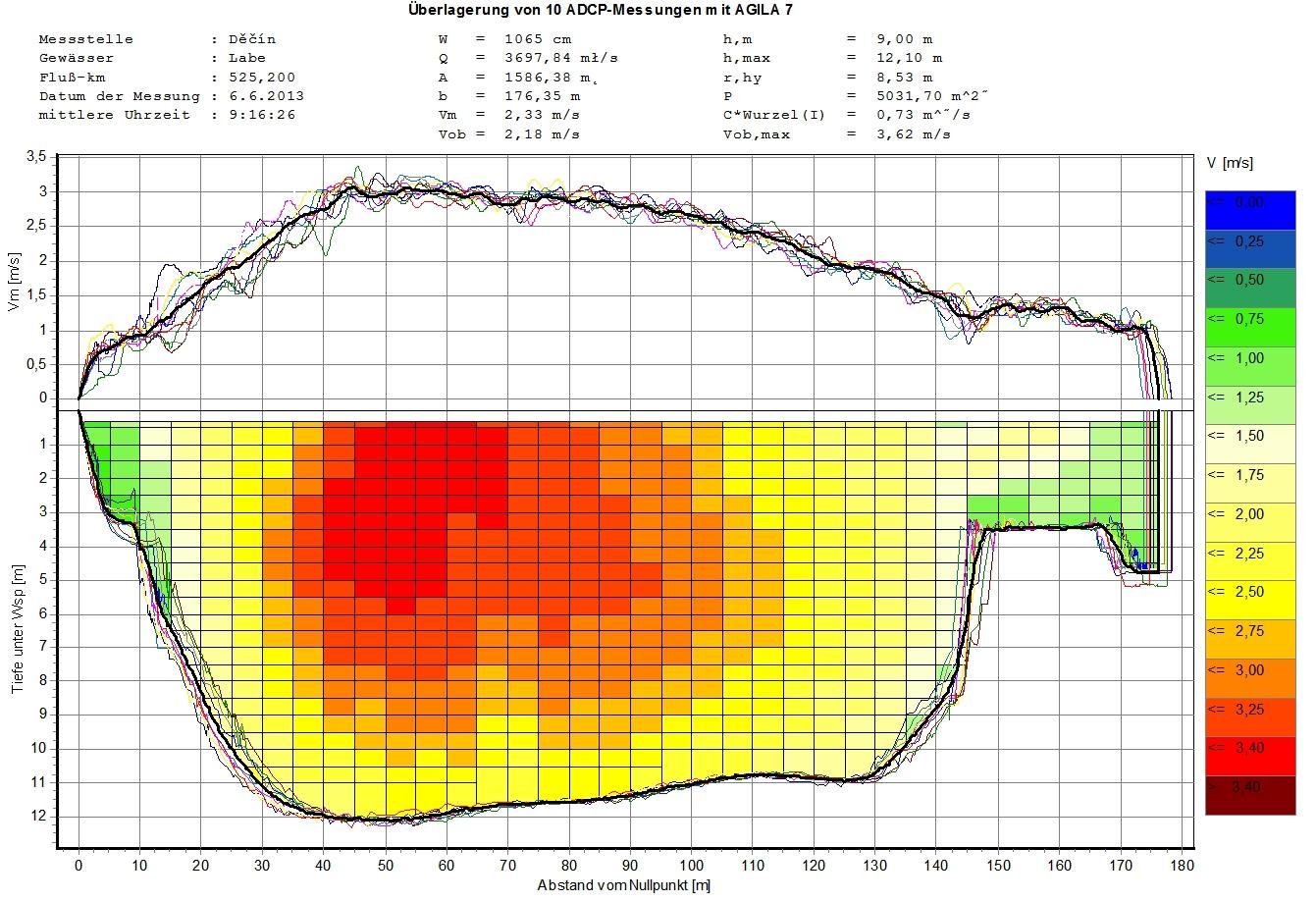Click the '<= 2,25' legend swatch
Image resolution: width=1316 pixels, height=901 pixels.
pyautogui.click(x=1250, y=559)
